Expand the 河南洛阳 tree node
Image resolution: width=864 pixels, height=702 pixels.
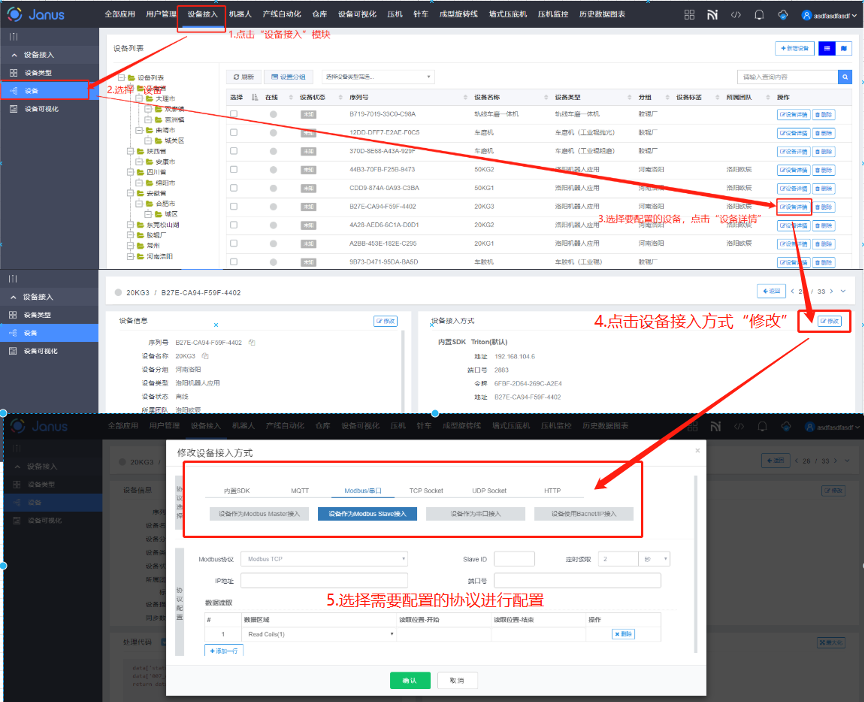pos(131,256)
